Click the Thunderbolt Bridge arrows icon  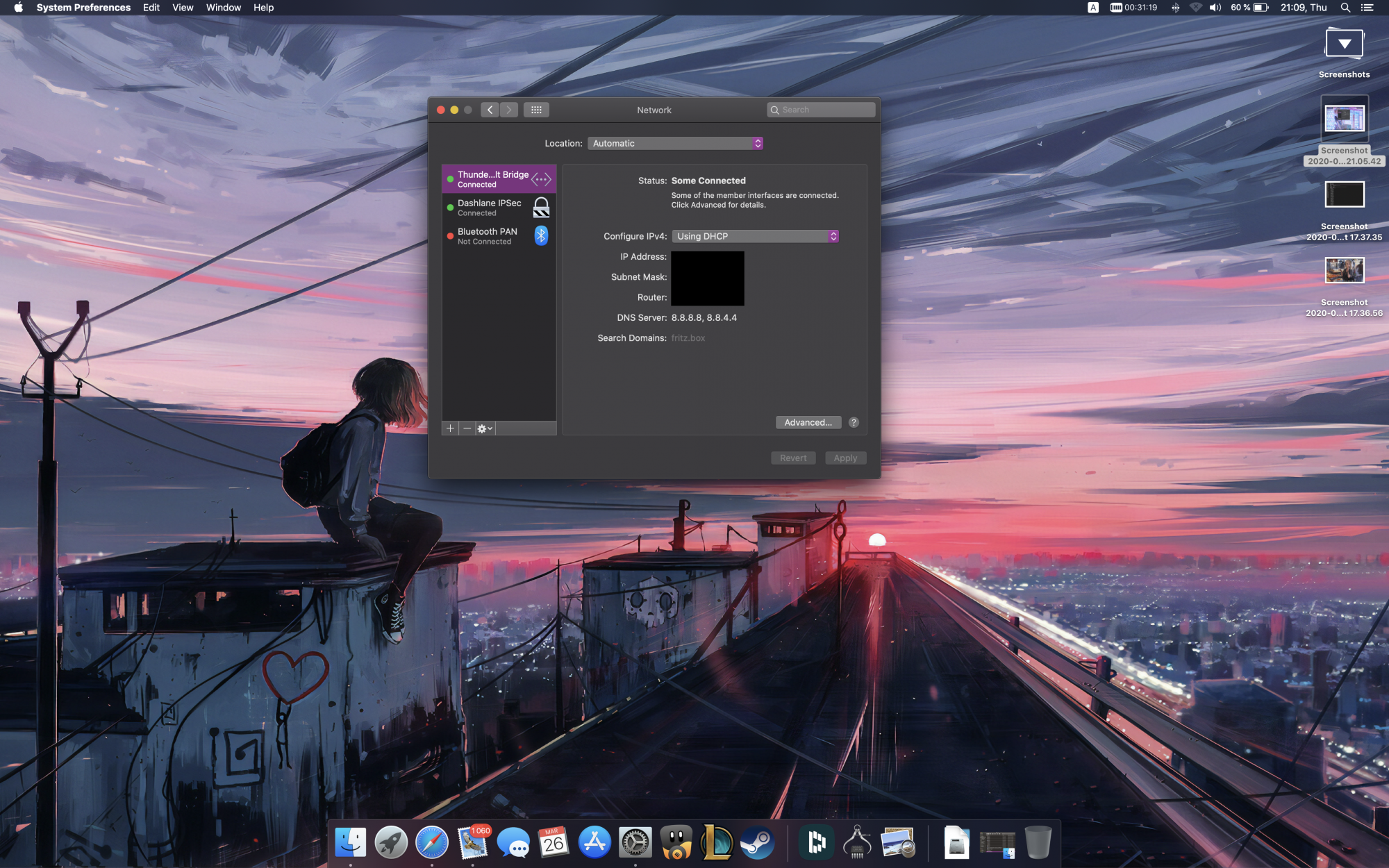(541, 179)
